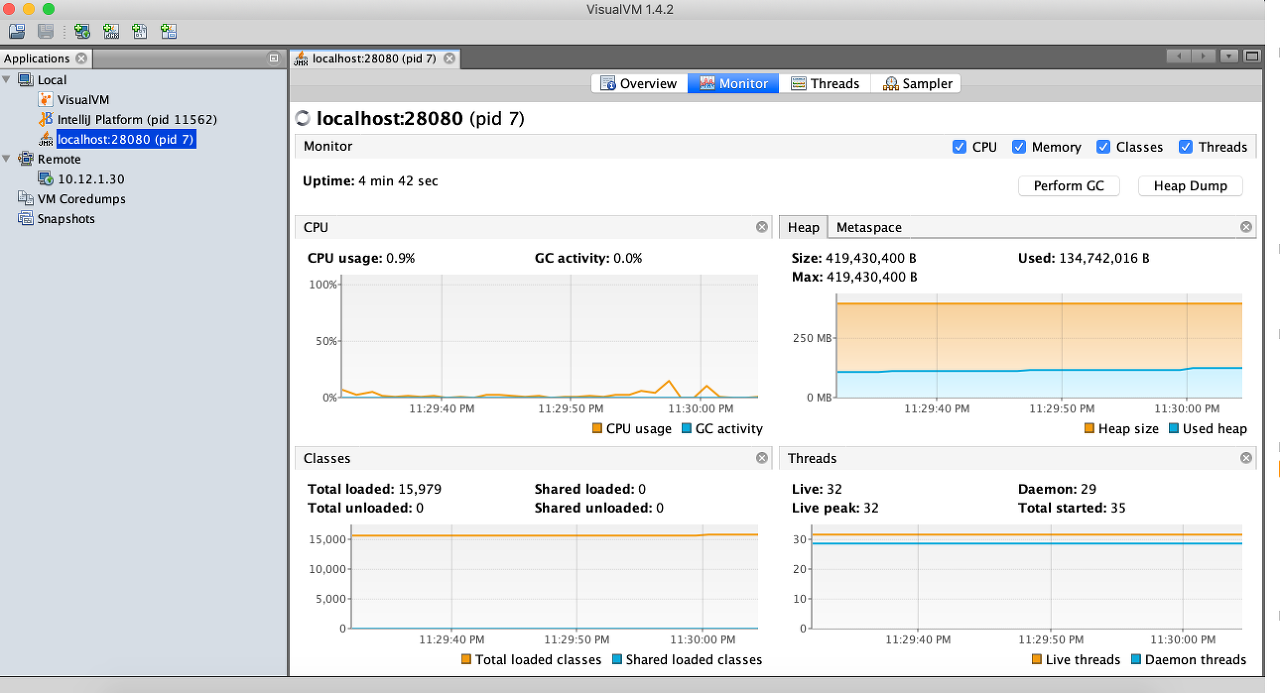1280x693 pixels.
Task: Click the Perform GC button
Action: coord(1069,186)
